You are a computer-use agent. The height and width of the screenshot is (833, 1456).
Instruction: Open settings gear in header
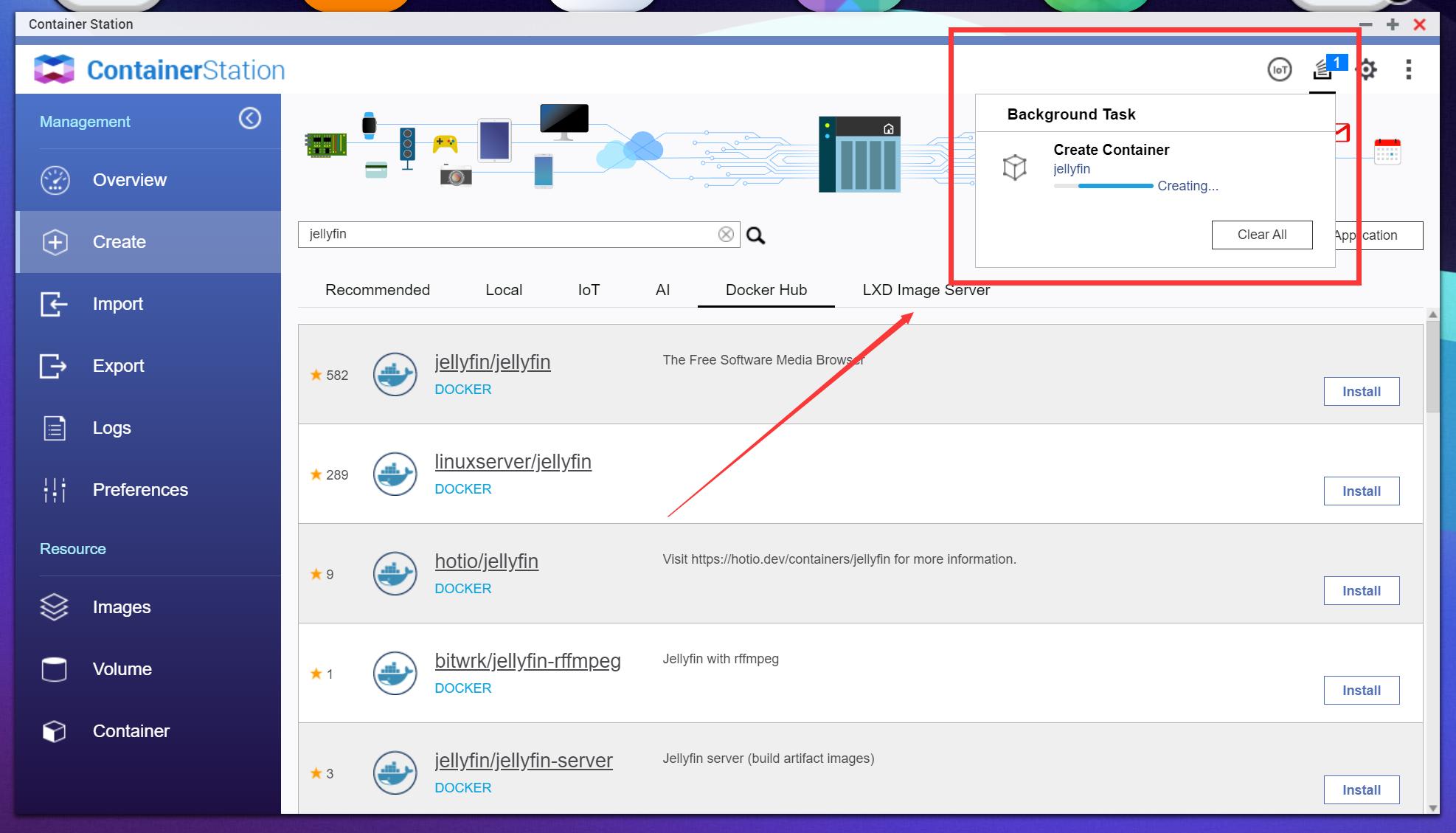point(1367,70)
